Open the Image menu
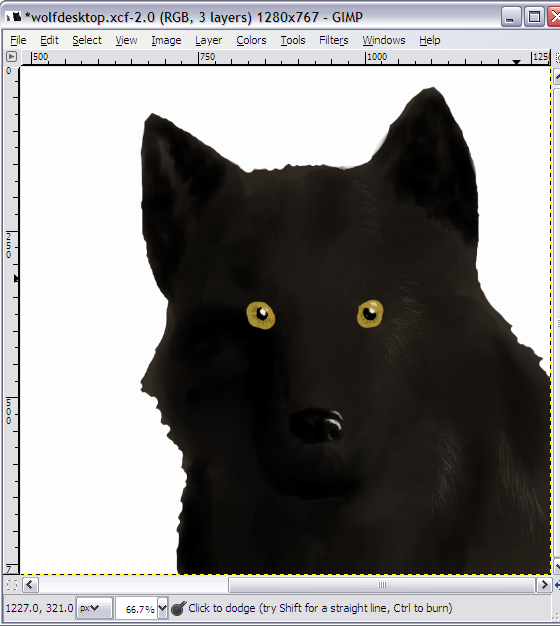 [166, 40]
